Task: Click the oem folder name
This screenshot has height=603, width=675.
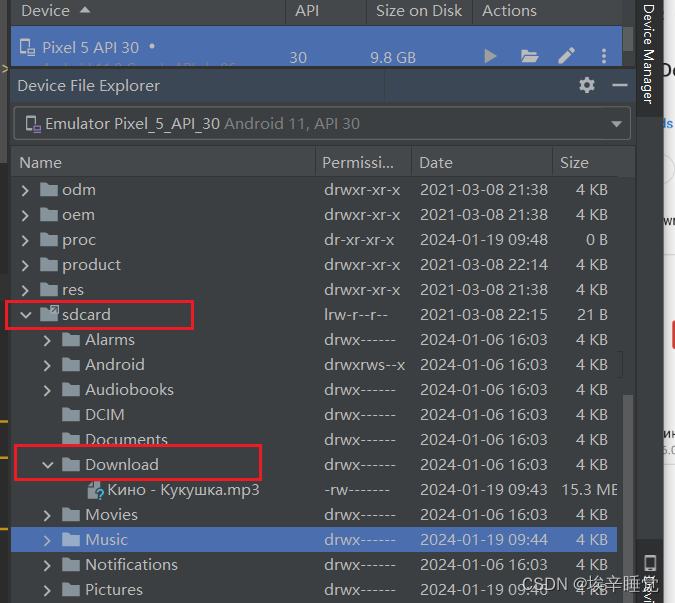Action: click(x=78, y=215)
